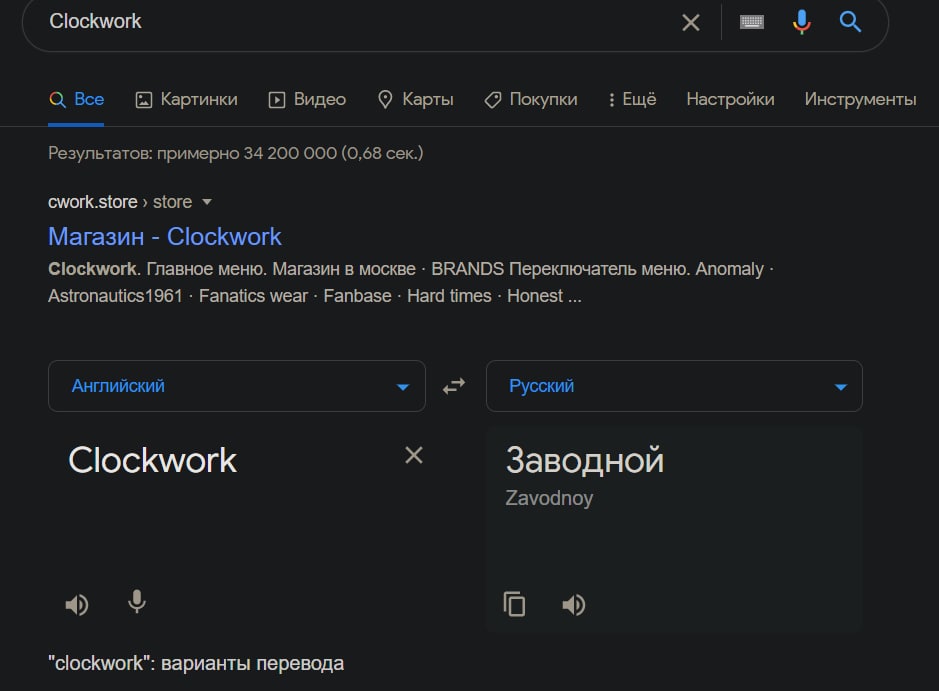Switch to the Видео tab

click(x=307, y=99)
